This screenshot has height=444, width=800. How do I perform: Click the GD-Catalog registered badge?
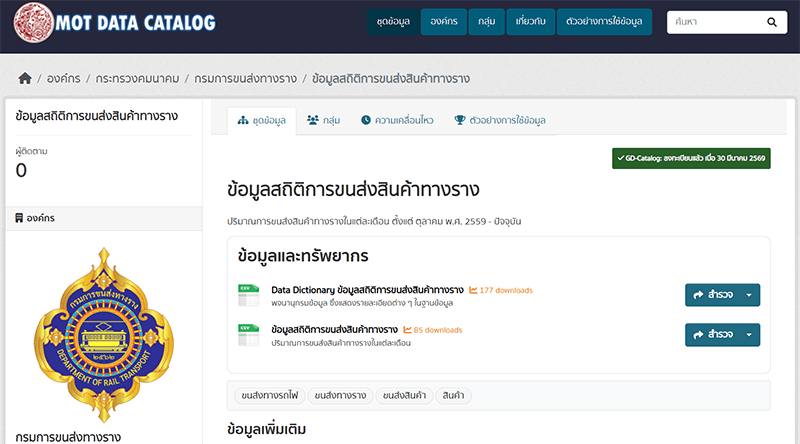[x=692, y=159]
